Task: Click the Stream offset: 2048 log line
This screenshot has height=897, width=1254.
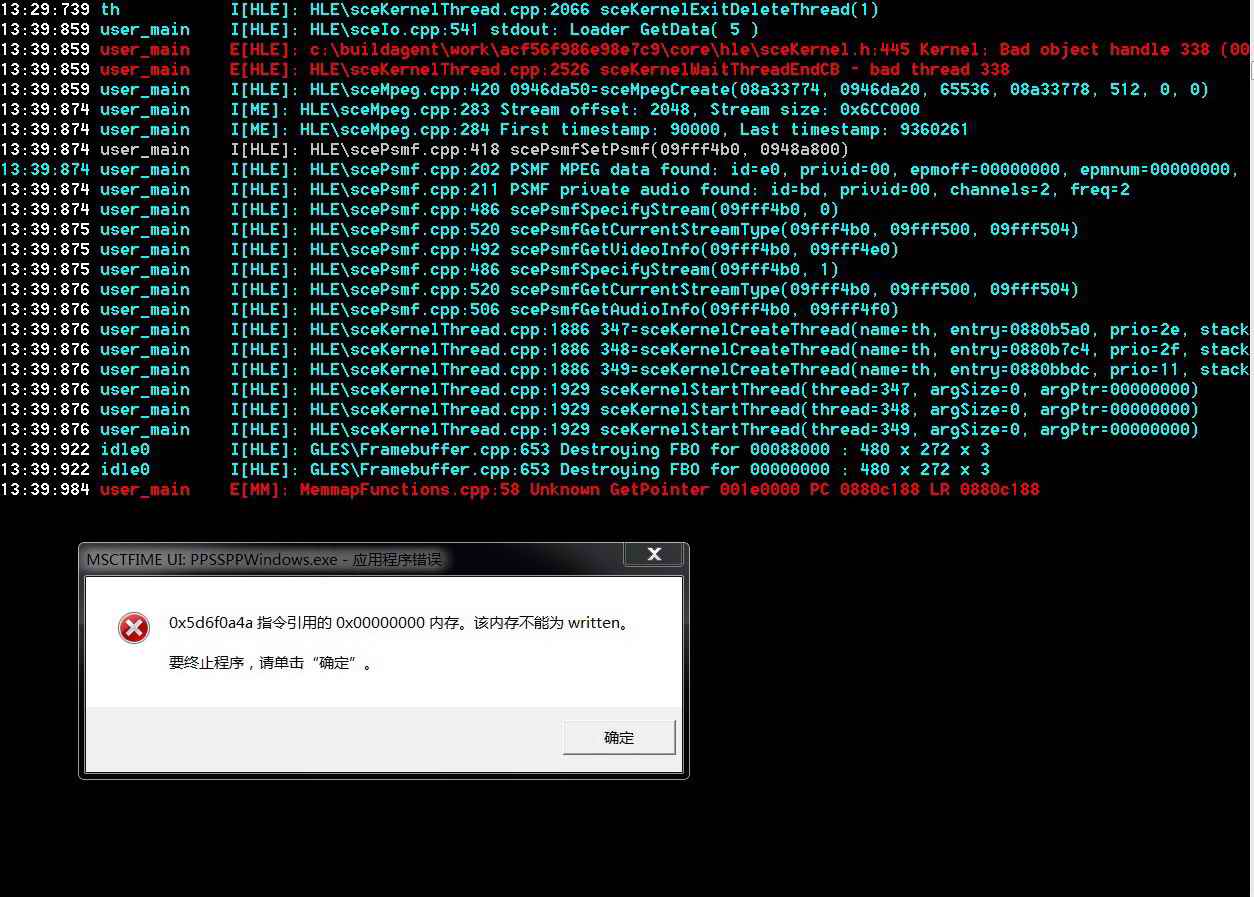Action: (600, 109)
